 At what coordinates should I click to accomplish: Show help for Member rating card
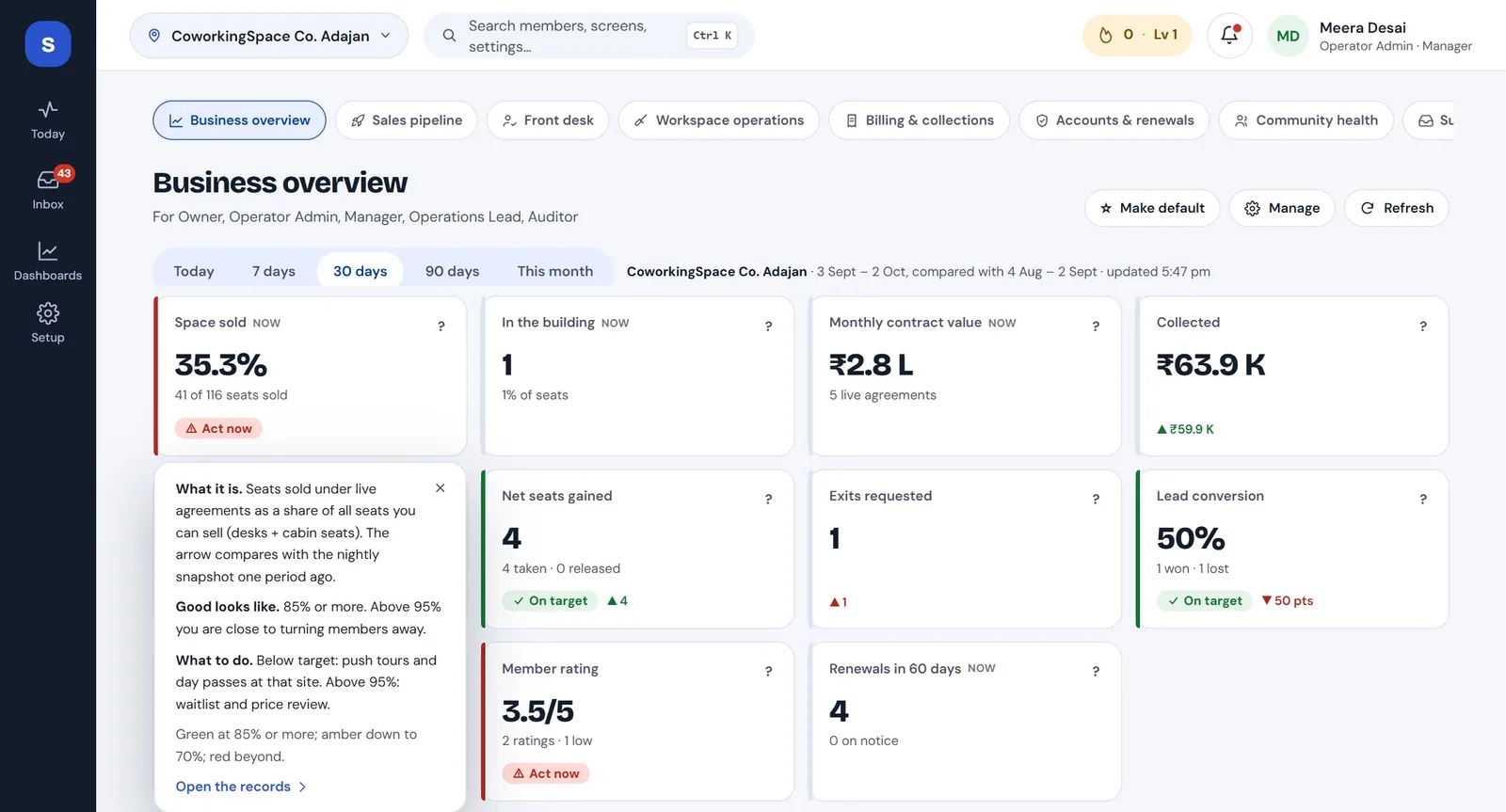pos(769,671)
